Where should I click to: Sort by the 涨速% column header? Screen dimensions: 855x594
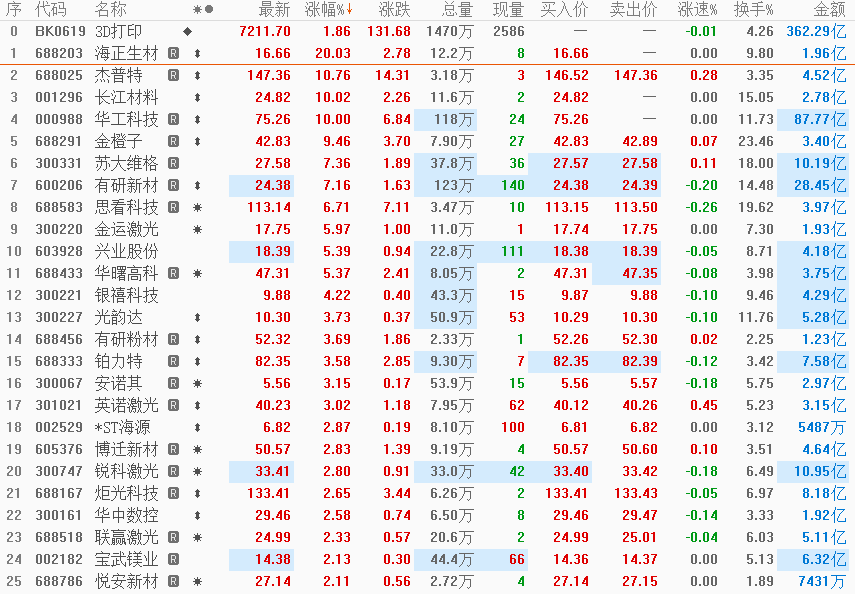click(x=697, y=9)
